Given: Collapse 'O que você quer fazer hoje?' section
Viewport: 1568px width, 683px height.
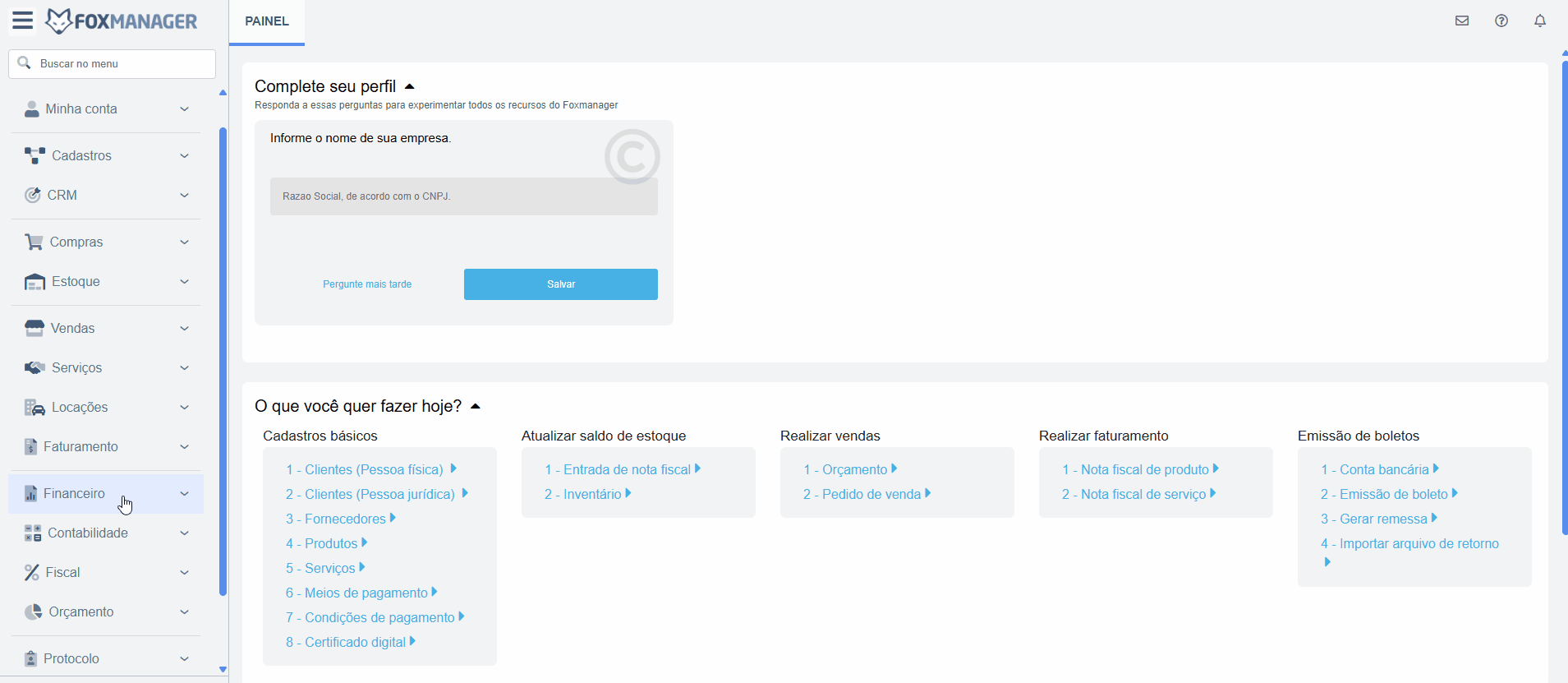Looking at the screenshot, I should pos(475,406).
